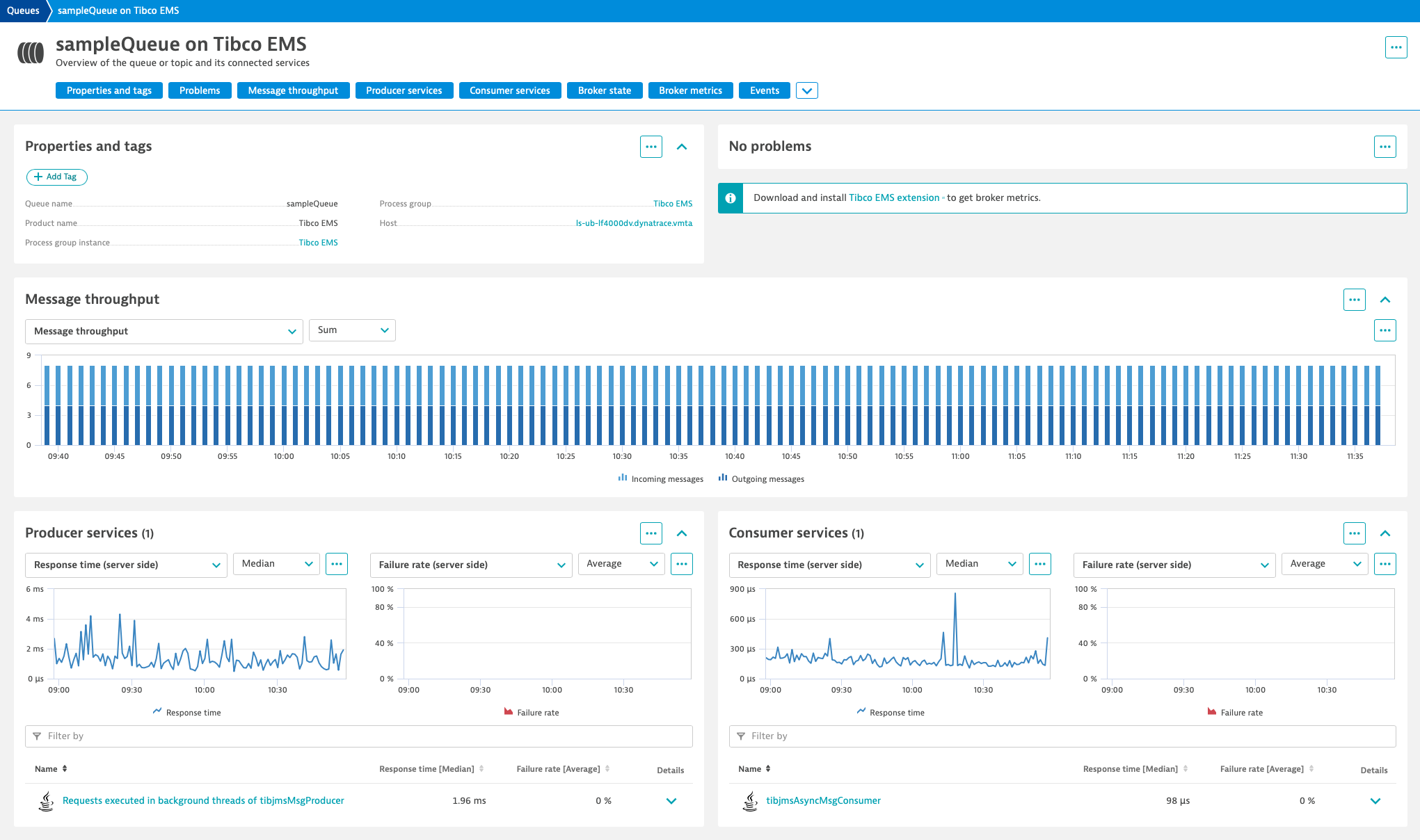Open Tibco EMS process group link
1420x840 pixels.
click(673, 204)
